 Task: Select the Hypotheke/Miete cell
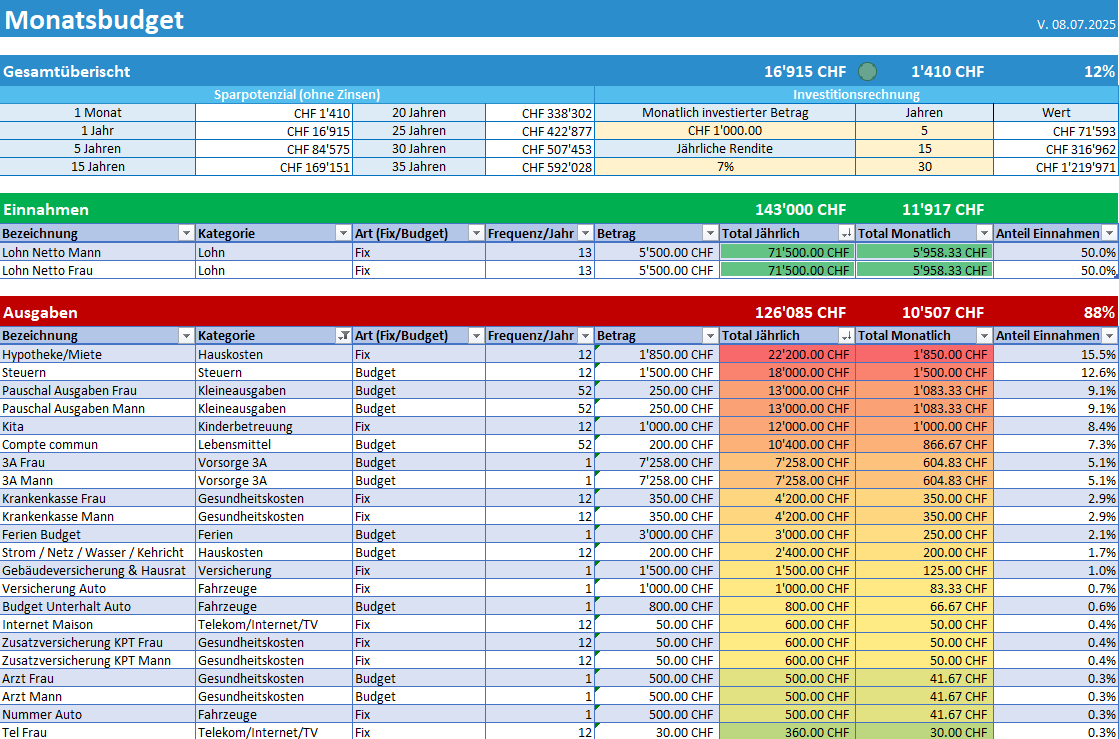pos(98,355)
